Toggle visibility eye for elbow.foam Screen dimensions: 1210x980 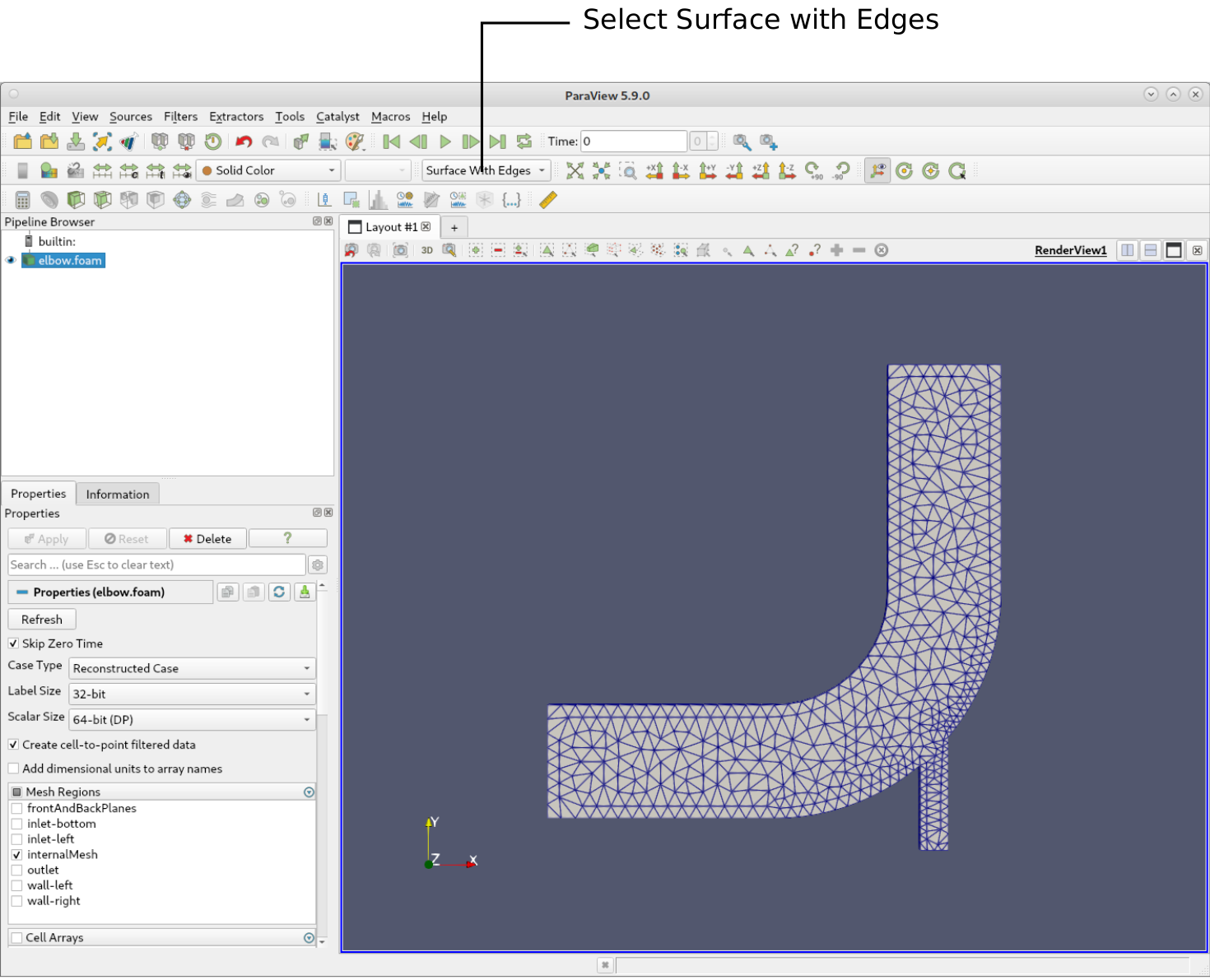[x=11, y=261]
